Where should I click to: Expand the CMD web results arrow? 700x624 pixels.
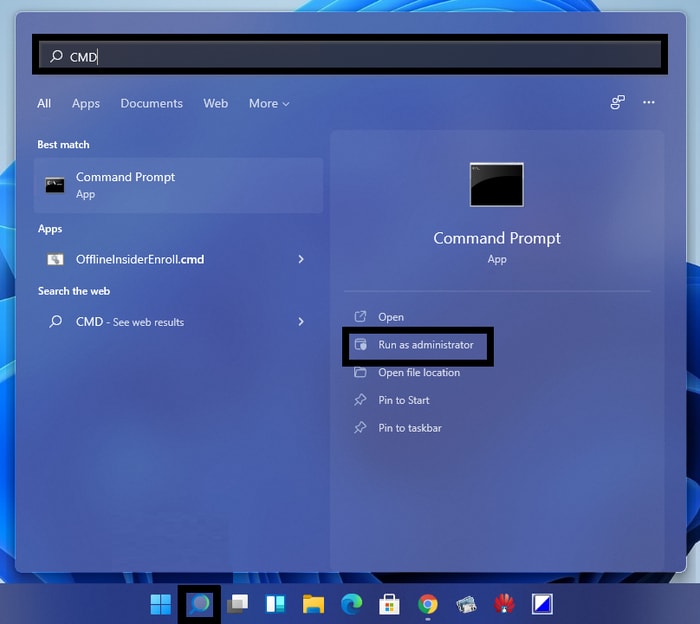pyautogui.click(x=301, y=322)
